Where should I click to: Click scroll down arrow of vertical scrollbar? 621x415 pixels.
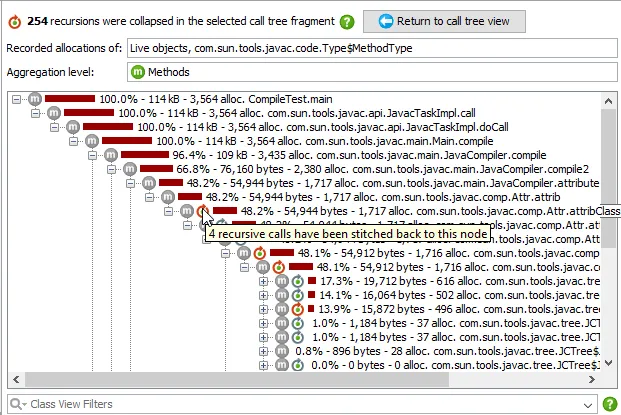click(609, 363)
